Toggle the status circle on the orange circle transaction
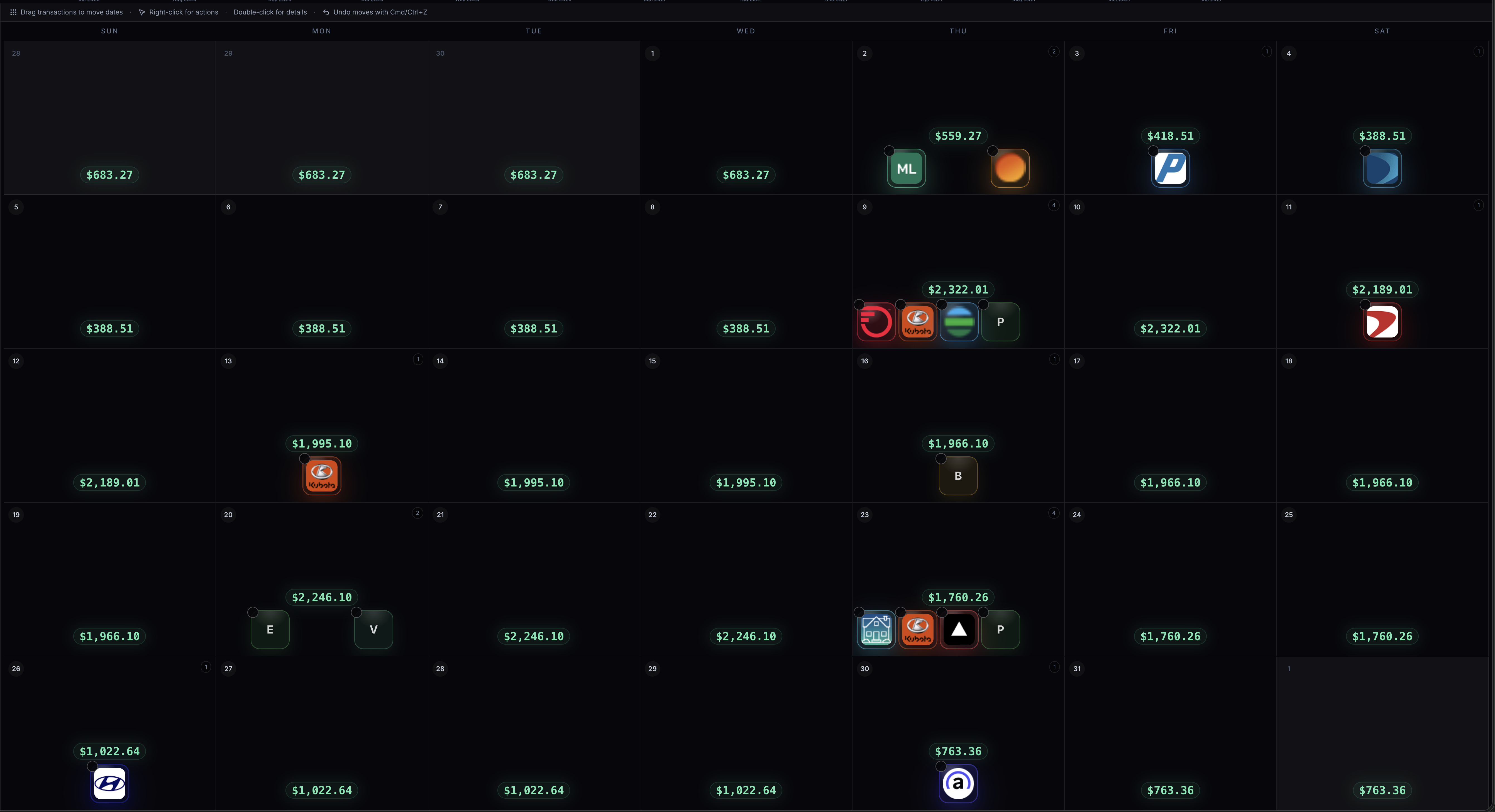The image size is (1495, 812). [x=992, y=151]
